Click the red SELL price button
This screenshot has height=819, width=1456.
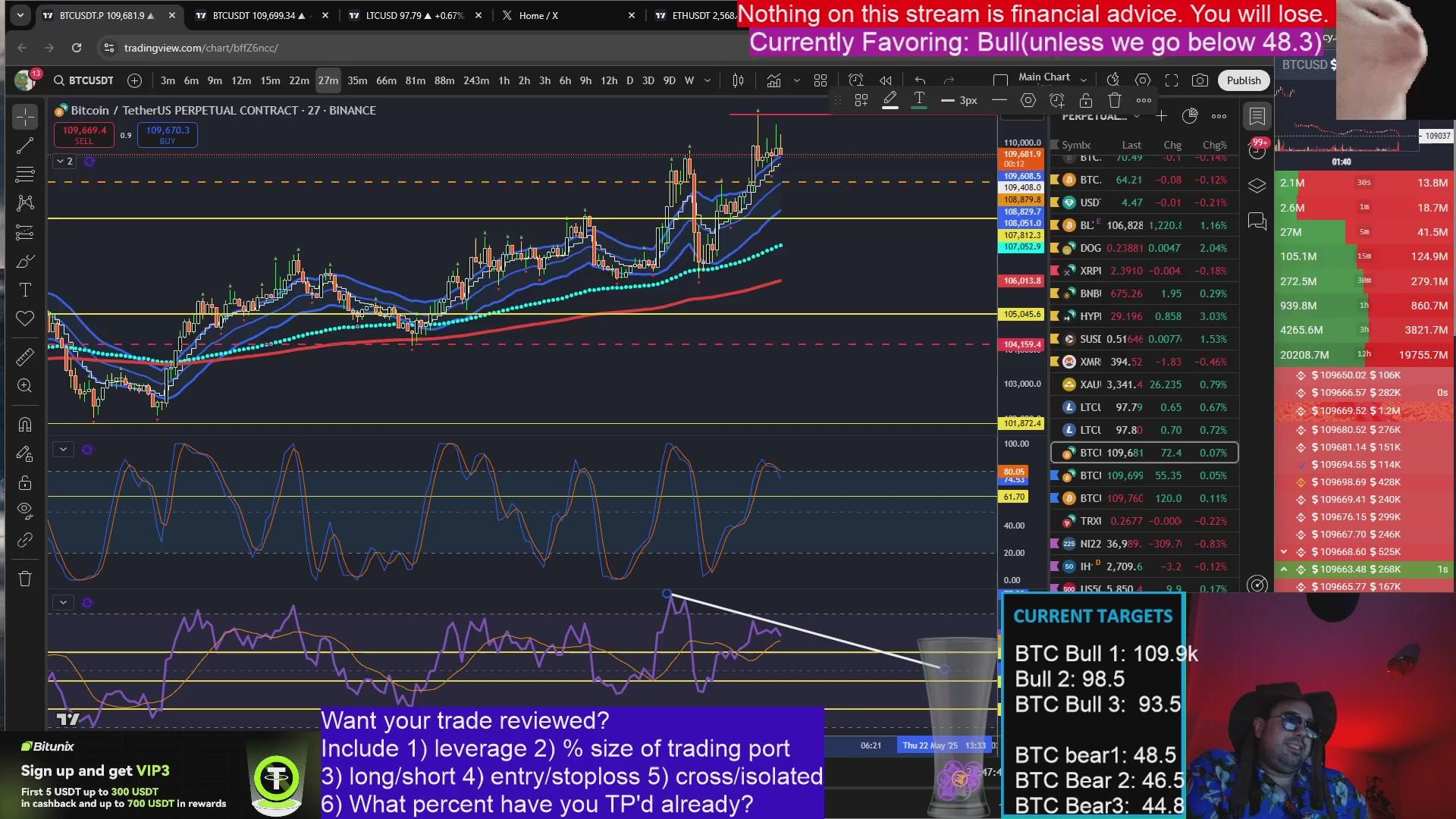coord(83,134)
